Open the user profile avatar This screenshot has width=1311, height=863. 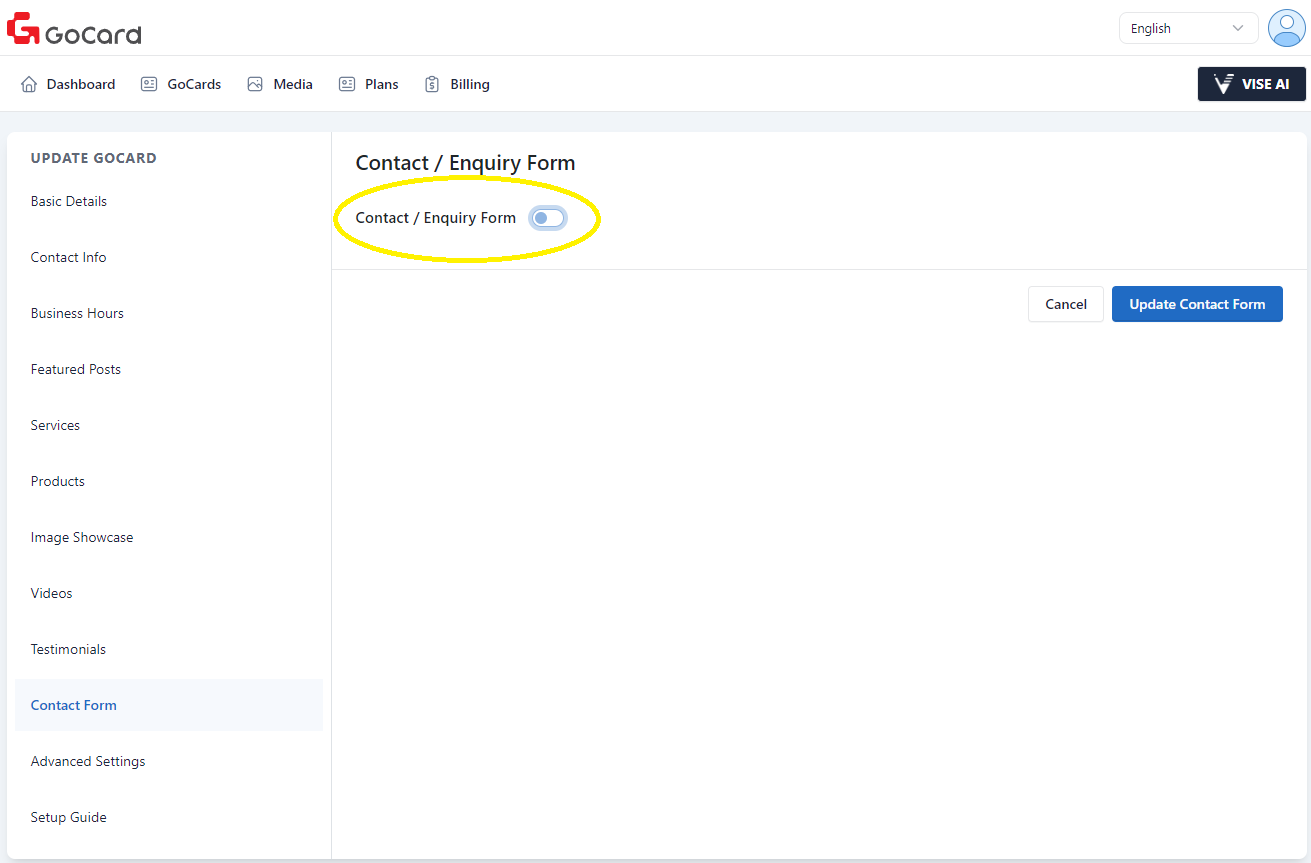[1285, 28]
